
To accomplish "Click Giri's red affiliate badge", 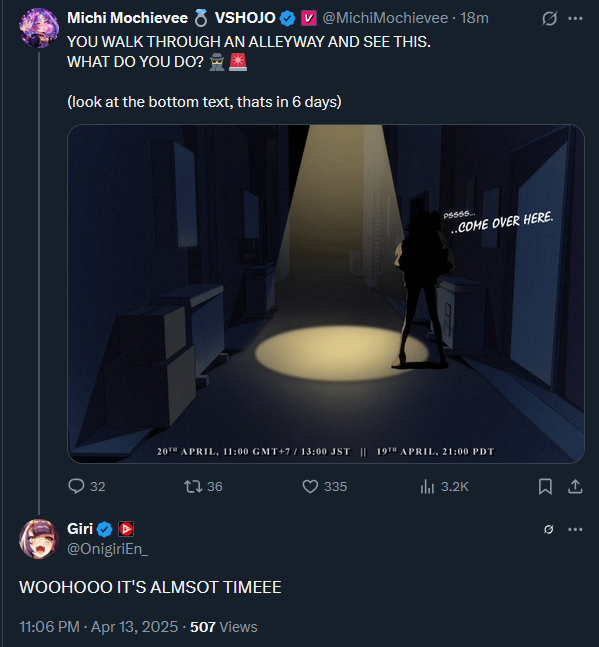I will [126, 529].
